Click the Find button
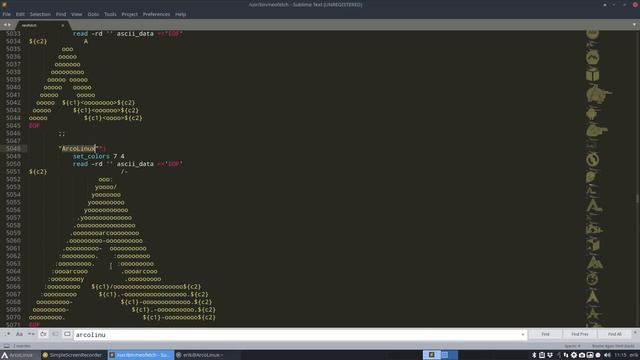This screenshot has width=640, height=360. point(545,334)
